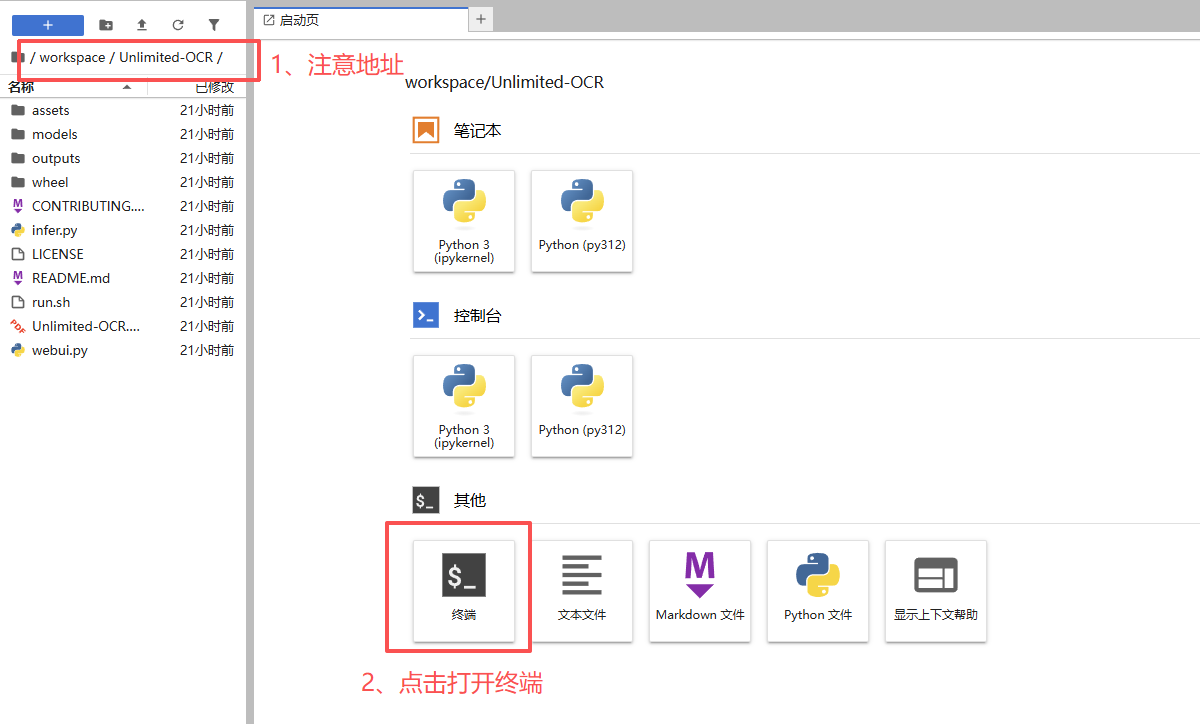Create a new folder with the toolbar icon

coord(106,25)
